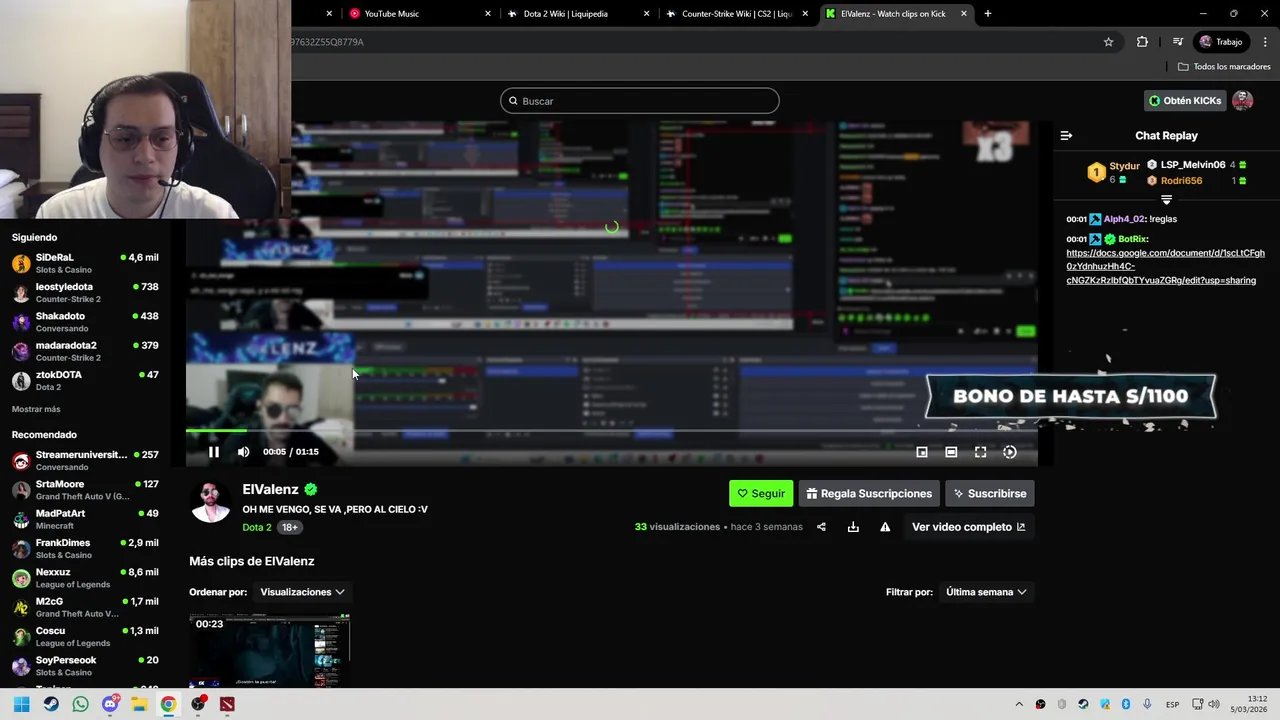Close the YouTube Music tab
1280x720 pixels.
click(488, 14)
